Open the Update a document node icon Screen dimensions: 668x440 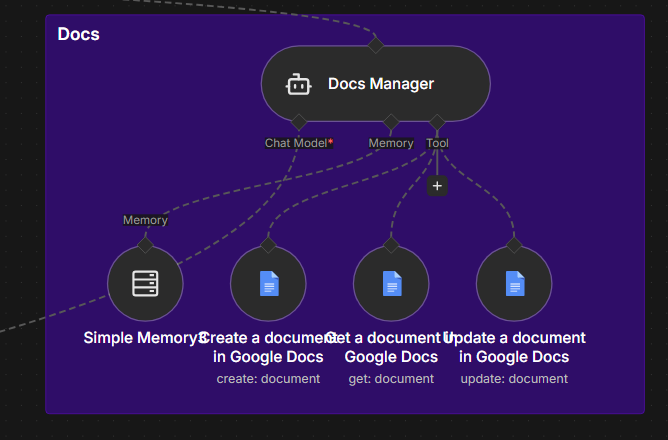[x=514, y=283]
